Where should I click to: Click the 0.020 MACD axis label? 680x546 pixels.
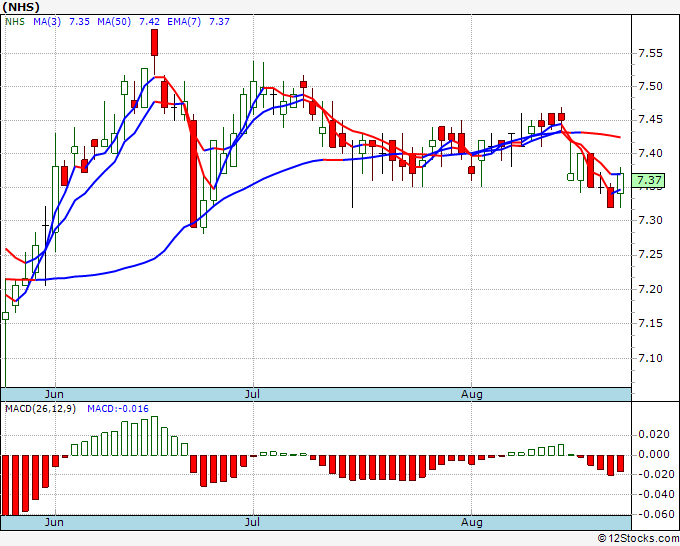tap(654, 435)
